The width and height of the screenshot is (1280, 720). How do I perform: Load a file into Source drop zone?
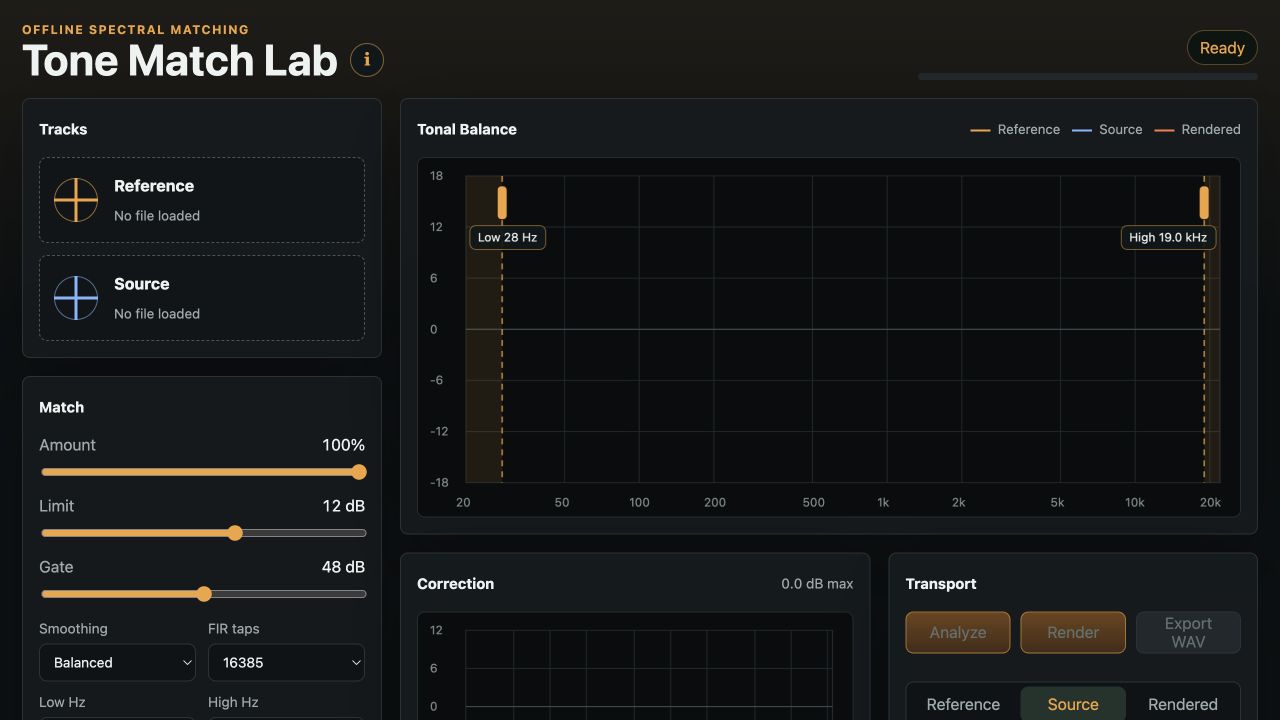tap(202, 298)
